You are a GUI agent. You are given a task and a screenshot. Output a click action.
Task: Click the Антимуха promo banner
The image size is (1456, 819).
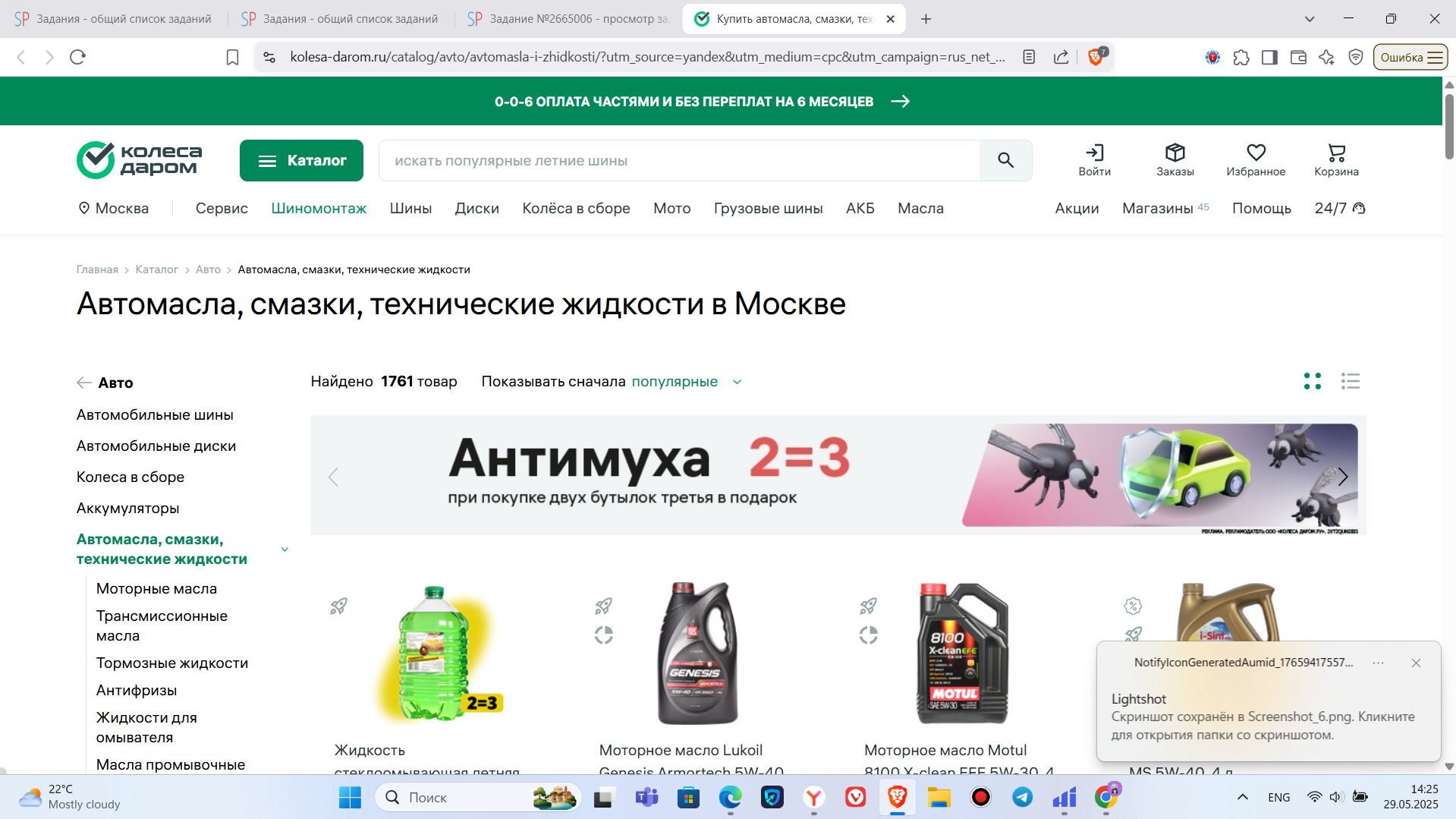pyautogui.click(x=838, y=475)
